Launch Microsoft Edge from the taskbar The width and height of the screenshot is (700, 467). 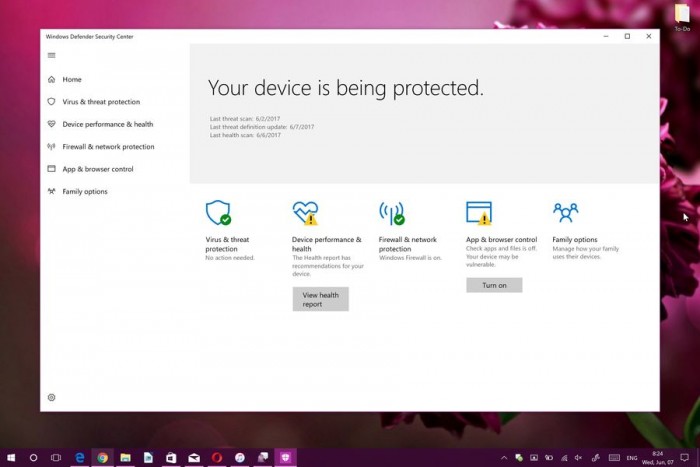coord(80,458)
